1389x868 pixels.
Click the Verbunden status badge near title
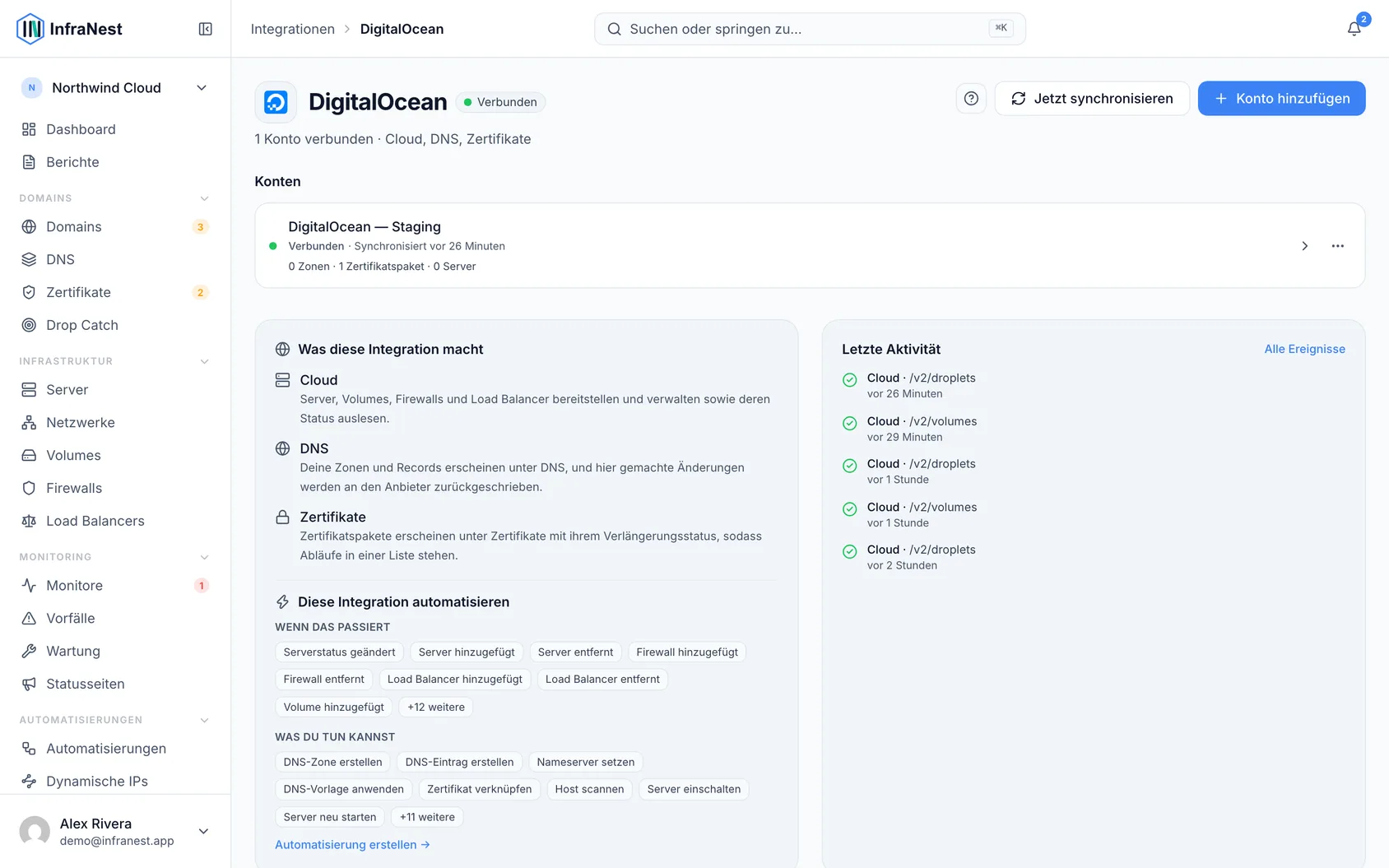500,102
